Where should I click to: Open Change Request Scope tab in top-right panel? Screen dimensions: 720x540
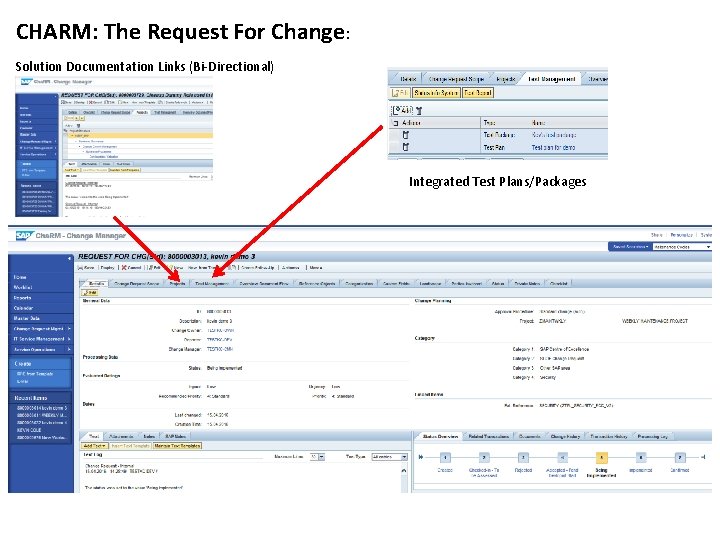tap(456, 79)
